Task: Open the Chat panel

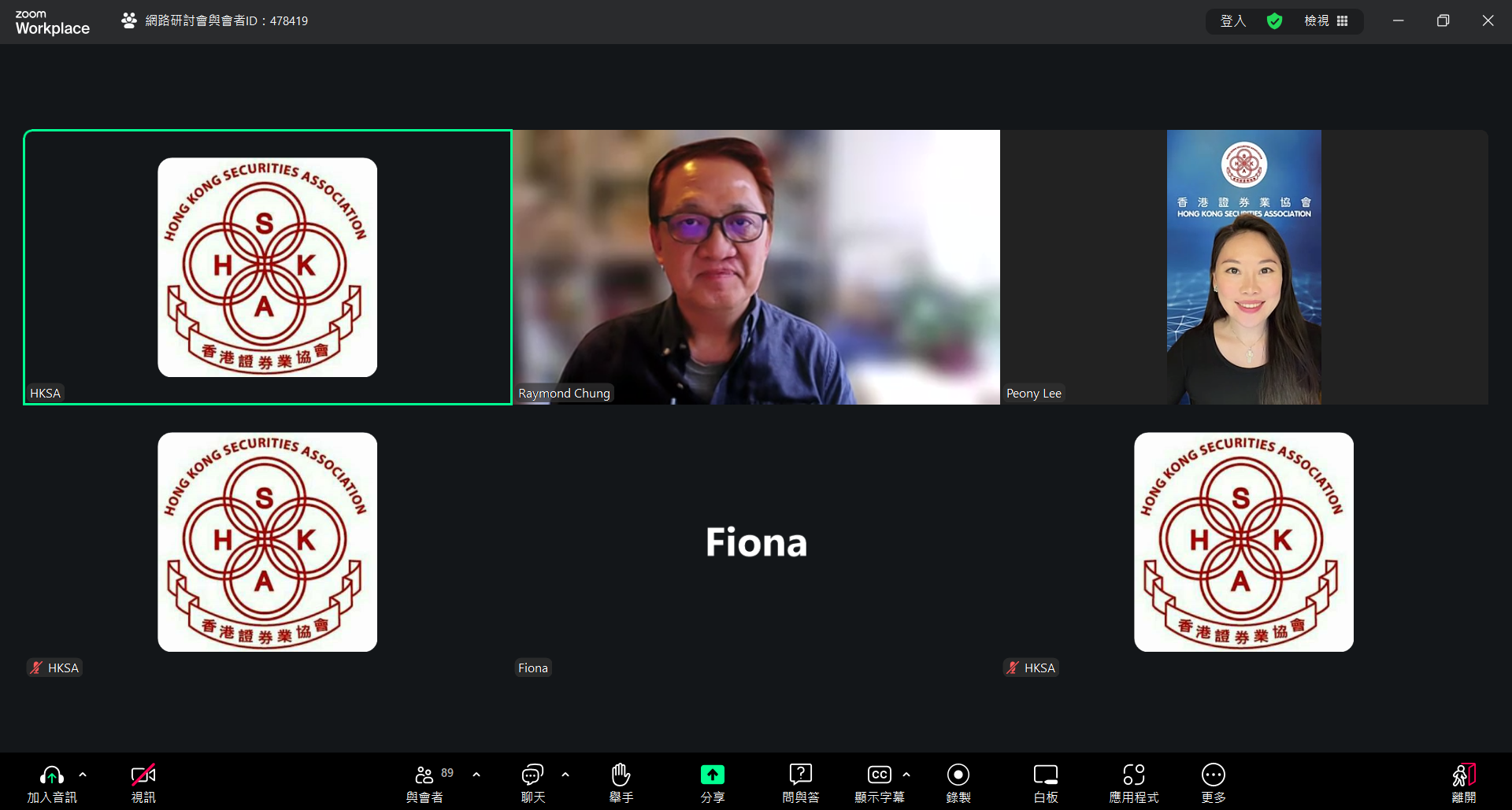Action: click(532, 776)
